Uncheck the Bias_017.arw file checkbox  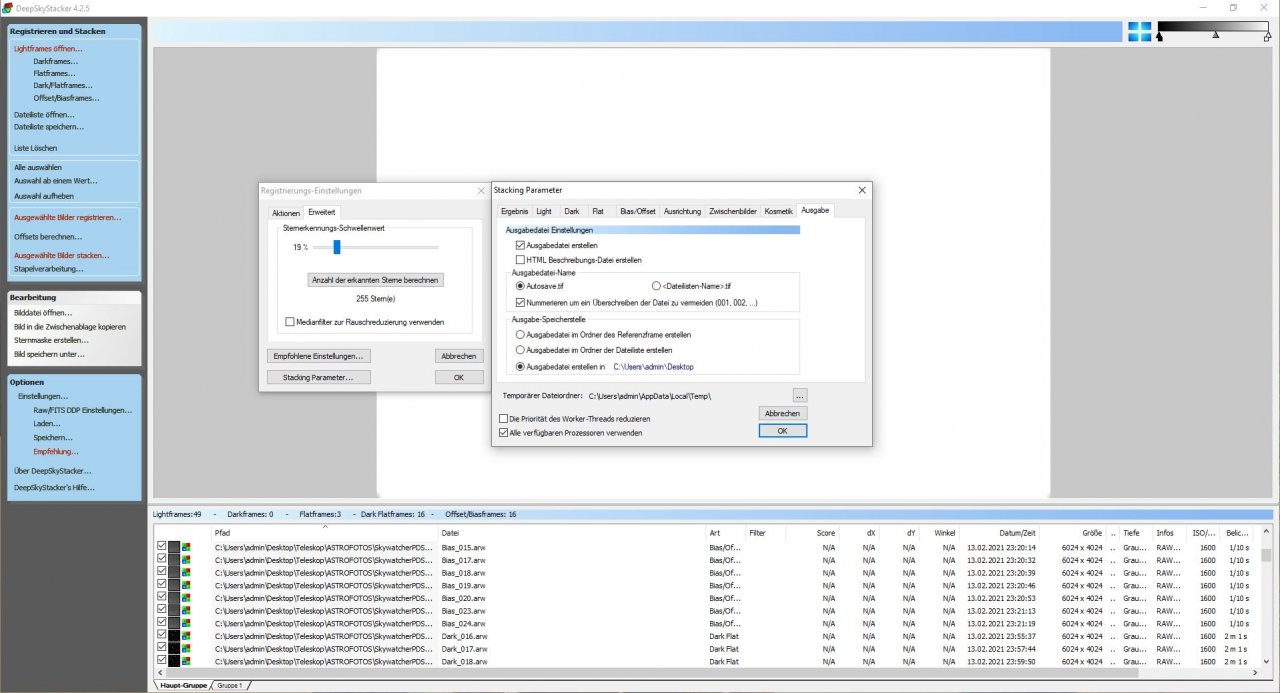(x=162, y=560)
